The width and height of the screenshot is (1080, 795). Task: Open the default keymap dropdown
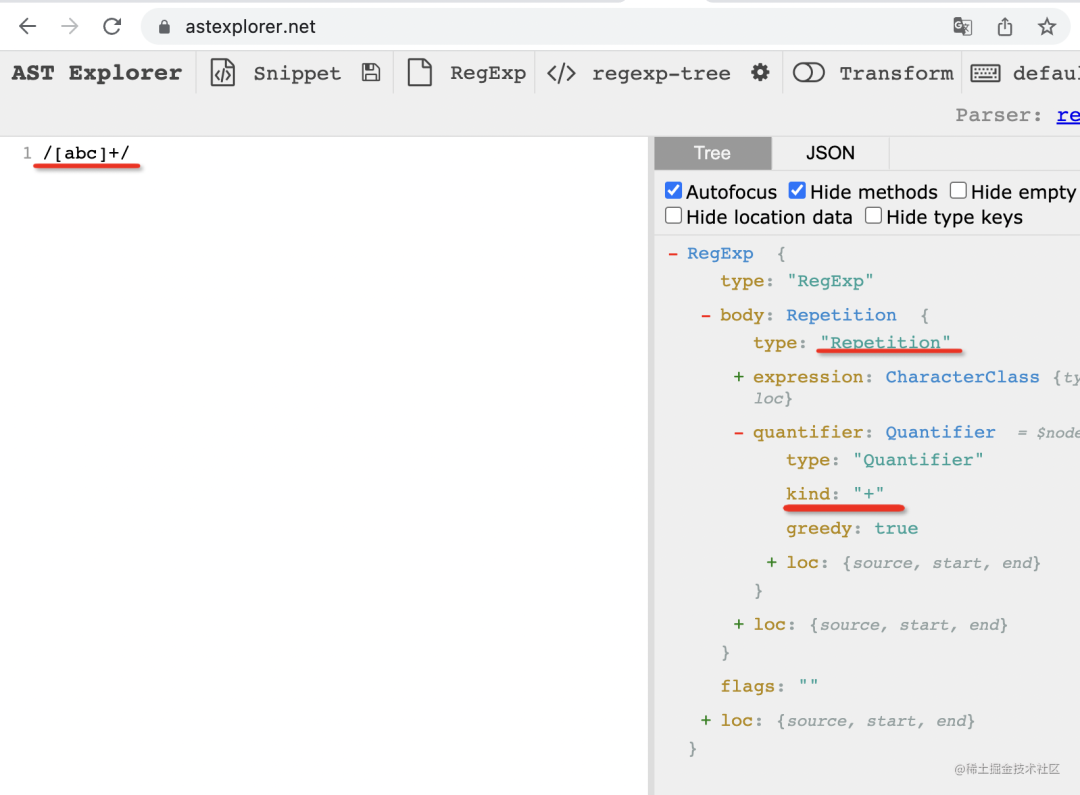coord(1046,73)
